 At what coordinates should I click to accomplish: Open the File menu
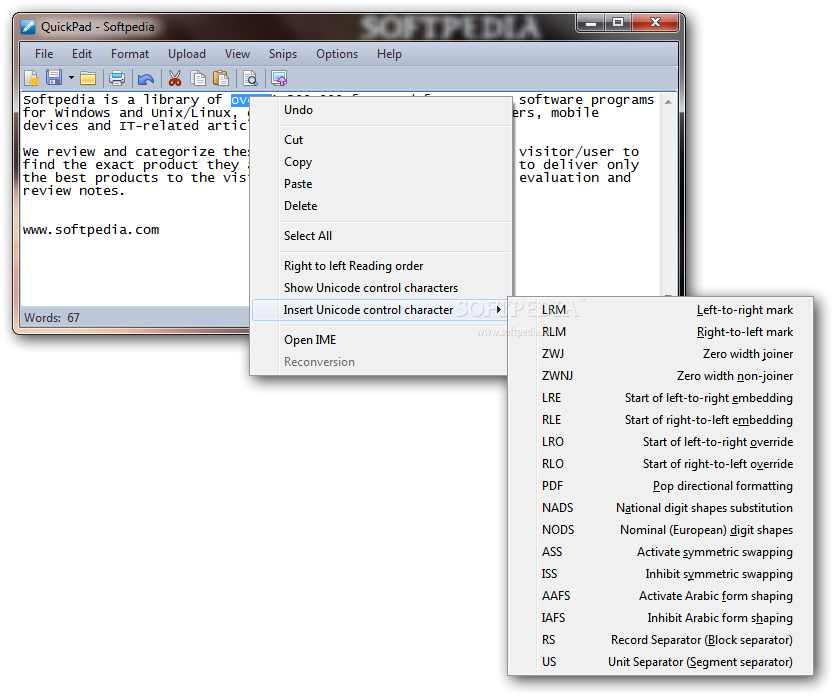tap(44, 54)
